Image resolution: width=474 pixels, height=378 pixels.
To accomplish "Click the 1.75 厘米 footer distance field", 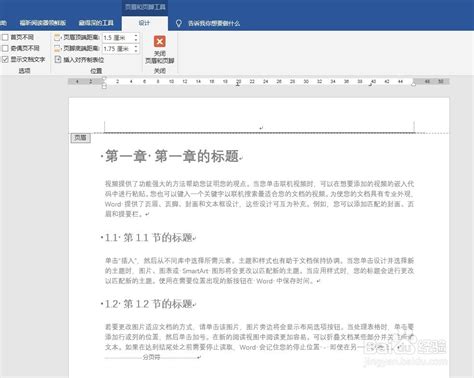I will [117, 49].
